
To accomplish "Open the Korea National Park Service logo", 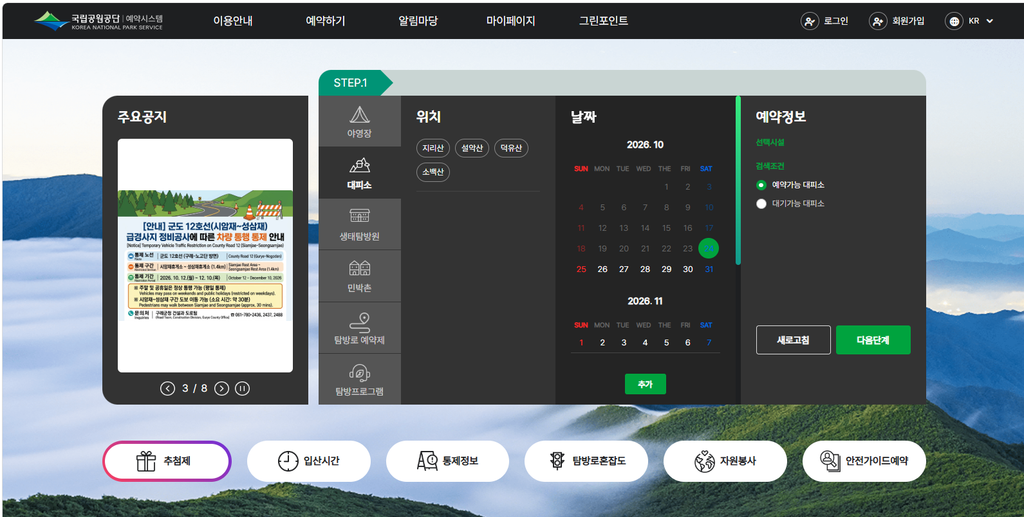I will (x=99, y=20).
